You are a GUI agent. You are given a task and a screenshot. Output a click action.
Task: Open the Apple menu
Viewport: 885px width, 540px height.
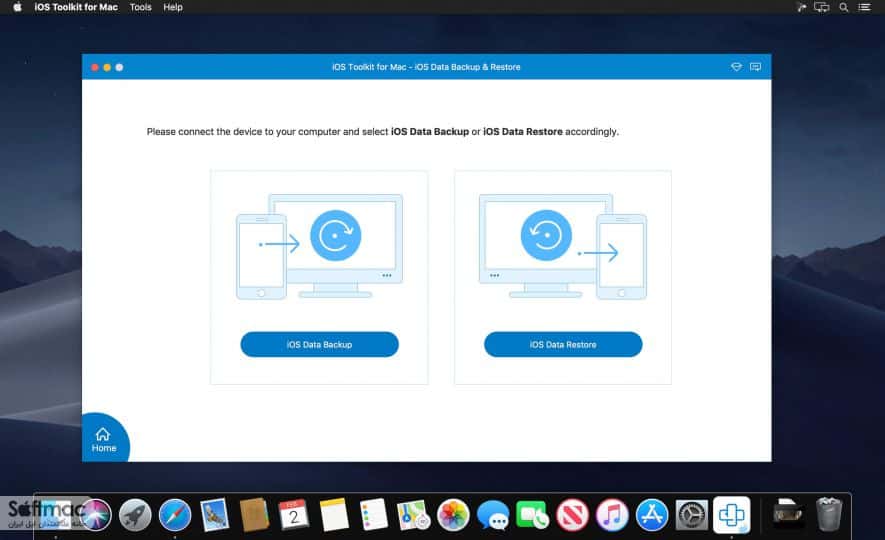(x=17, y=7)
